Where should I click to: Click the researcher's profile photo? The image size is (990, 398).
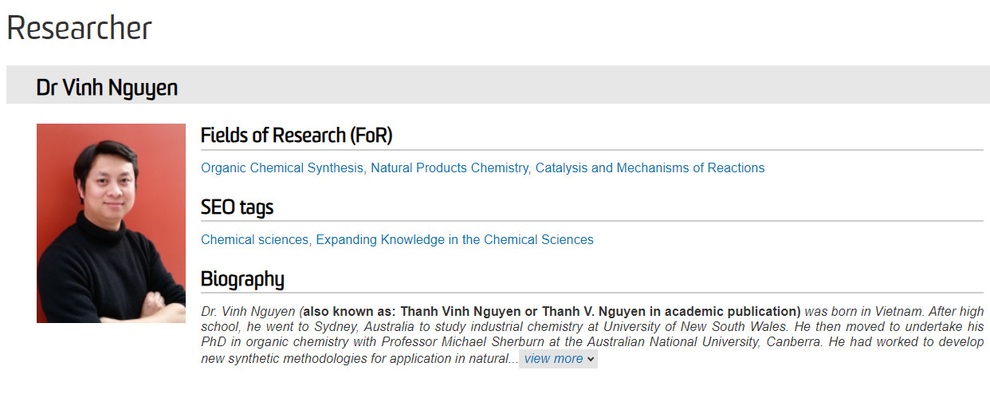(111, 223)
